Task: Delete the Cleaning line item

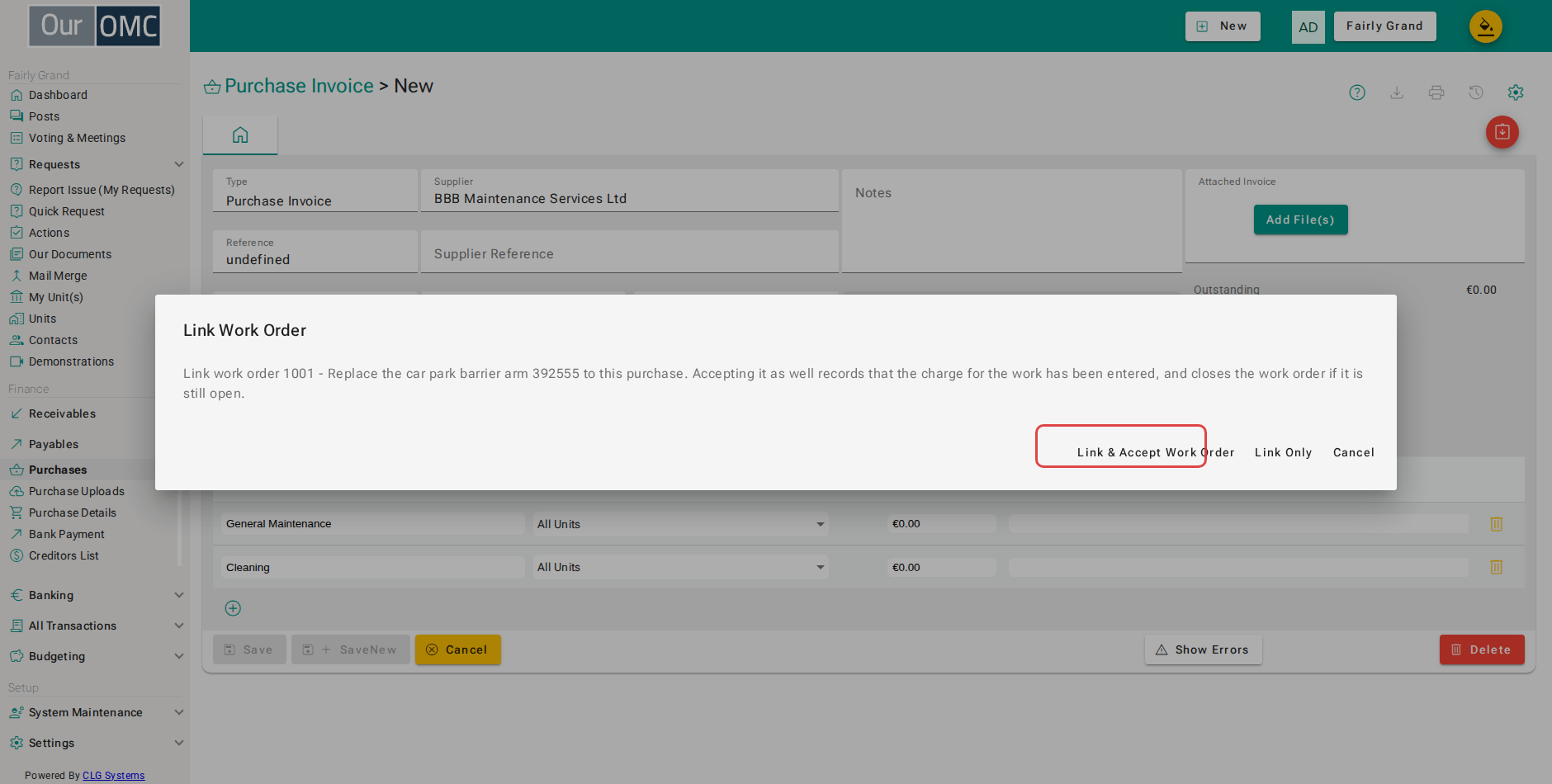Action: [x=1496, y=567]
